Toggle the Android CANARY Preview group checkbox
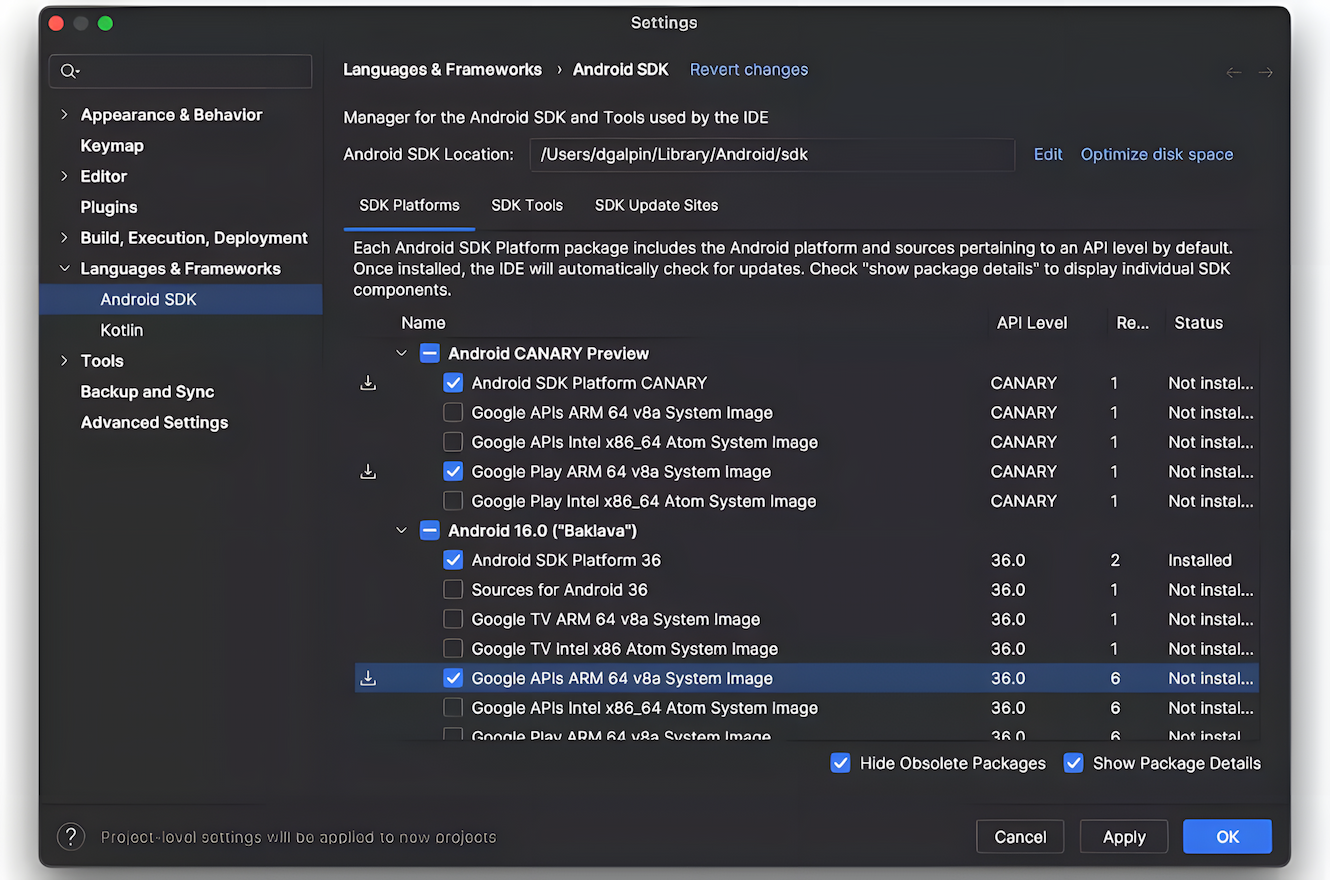 430,353
